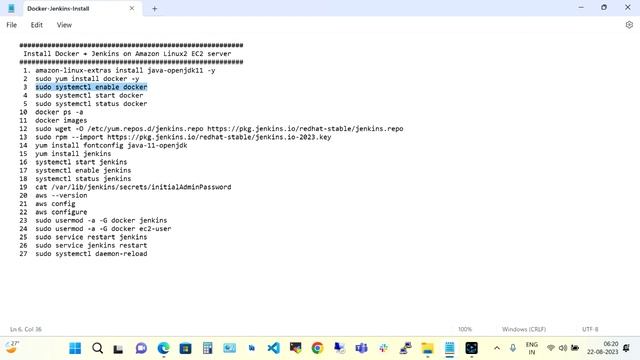The height and width of the screenshot is (360, 640).
Task: Open the View menu
Action: (x=64, y=25)
